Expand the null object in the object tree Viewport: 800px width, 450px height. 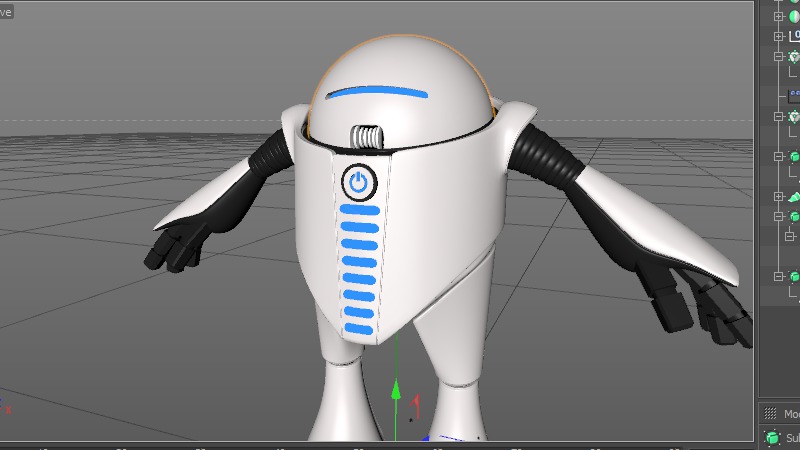tap(778, 35)
